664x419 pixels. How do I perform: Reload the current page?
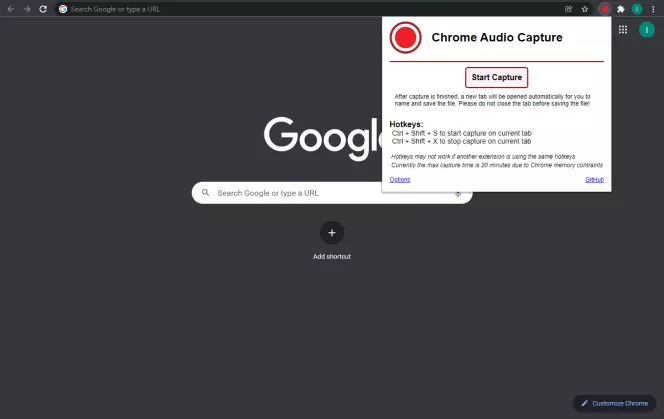(43, 9)
